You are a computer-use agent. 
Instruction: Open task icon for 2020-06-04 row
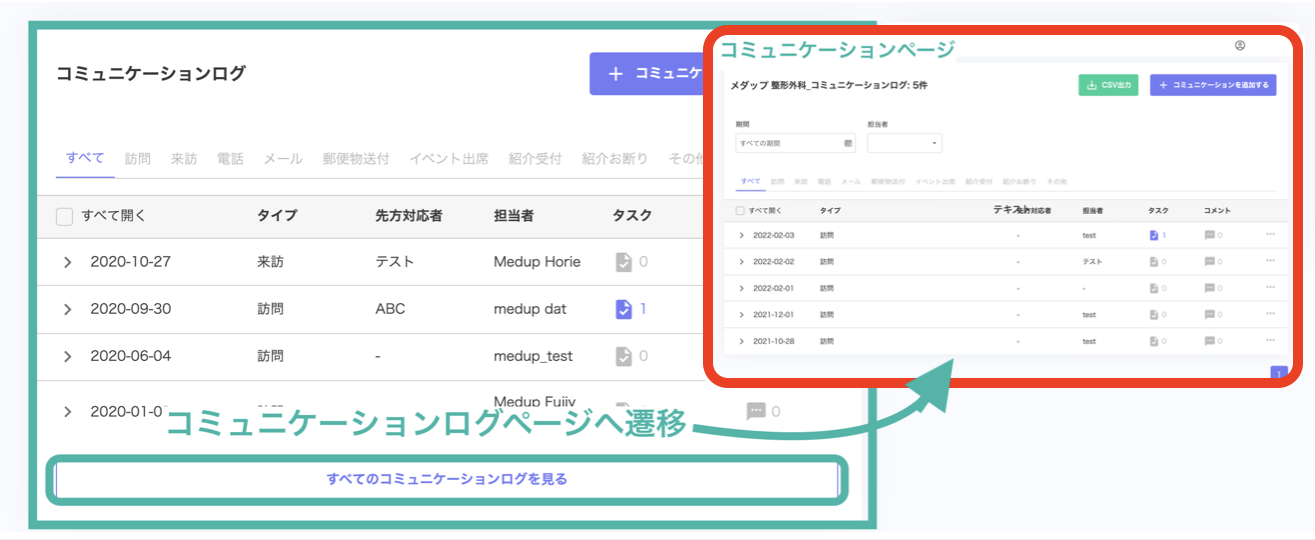click(x=624, y=356)
